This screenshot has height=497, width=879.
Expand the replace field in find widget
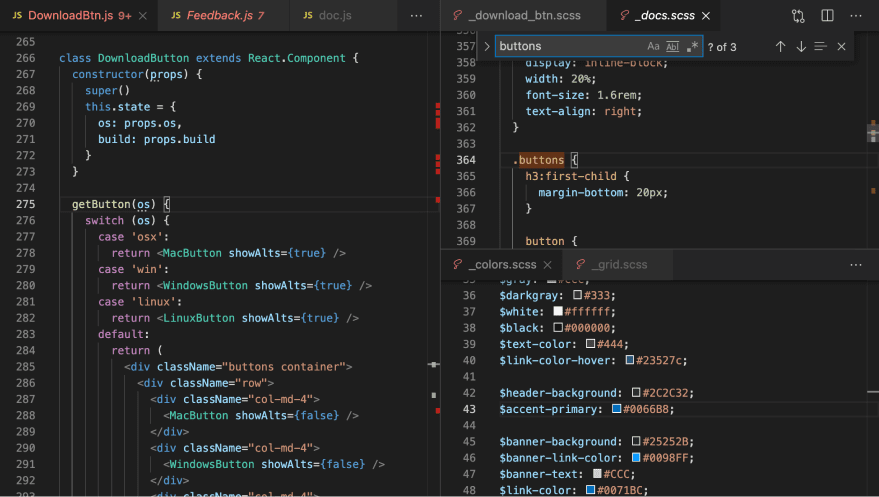coord(486,47)
